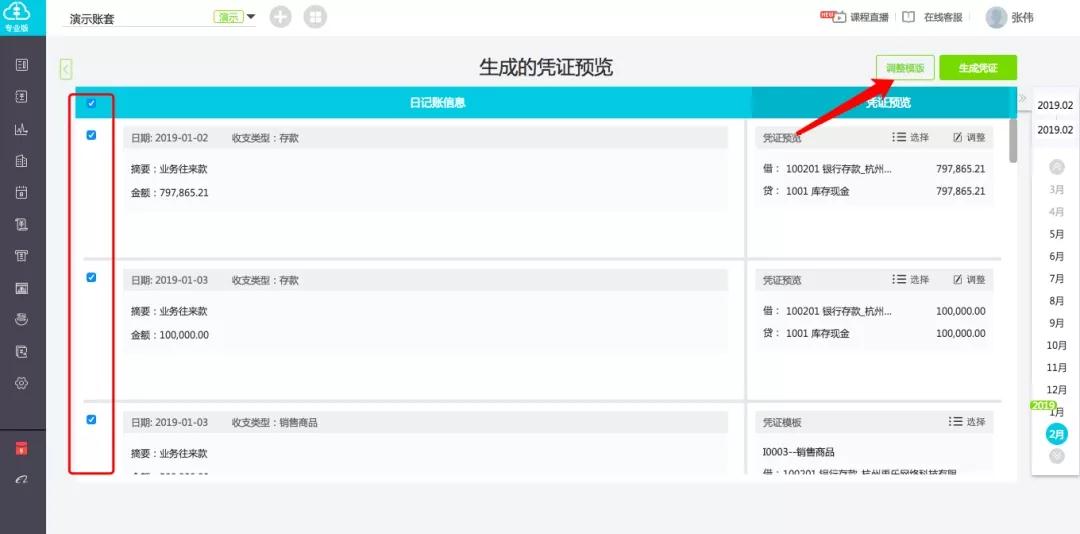Select 10月 in the month timeline

coord(1057,345)
